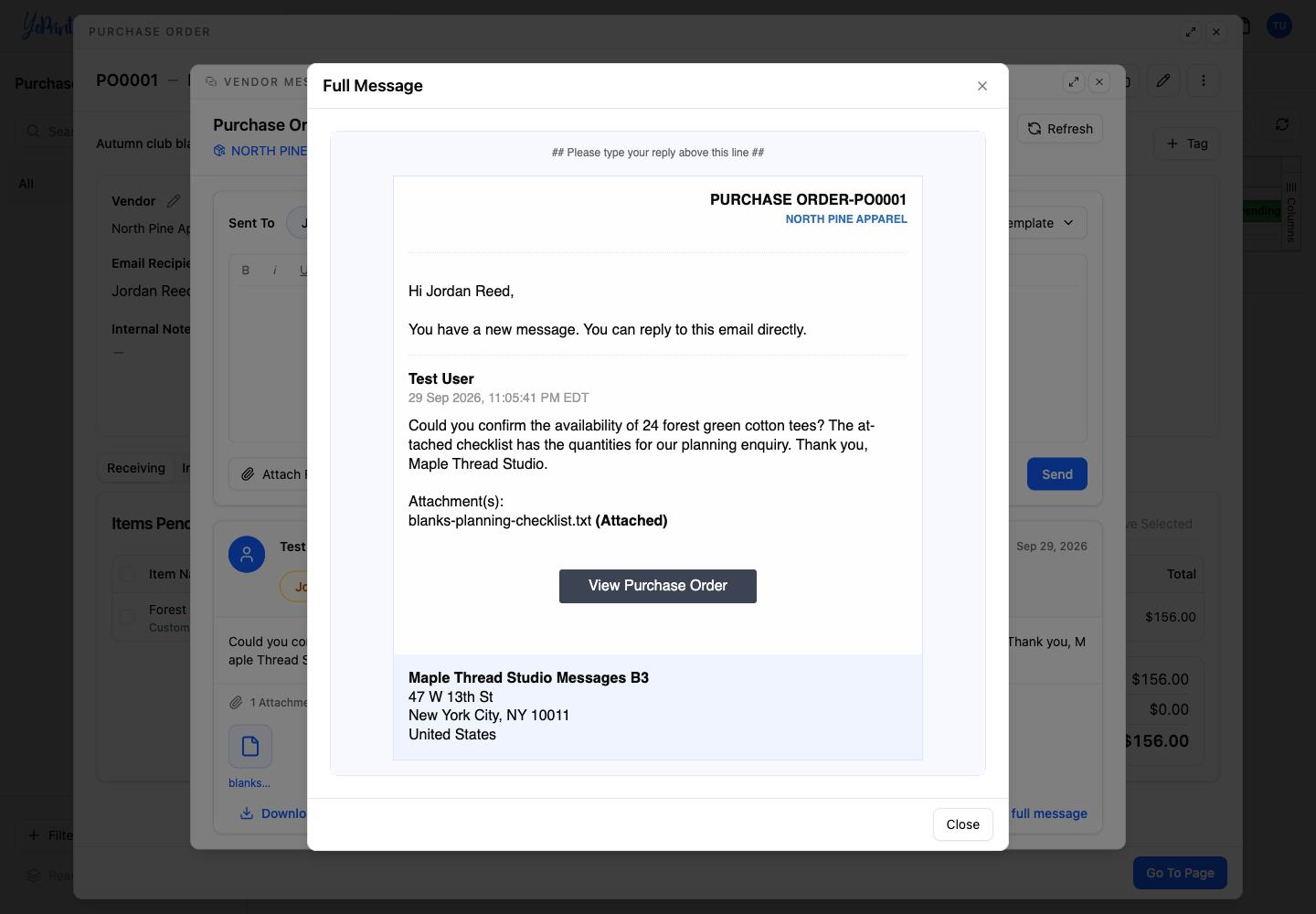Viewport: 1316px width, 914px height.
Task: Close the Vendor Messages panel
Action: pos(1099,81)
